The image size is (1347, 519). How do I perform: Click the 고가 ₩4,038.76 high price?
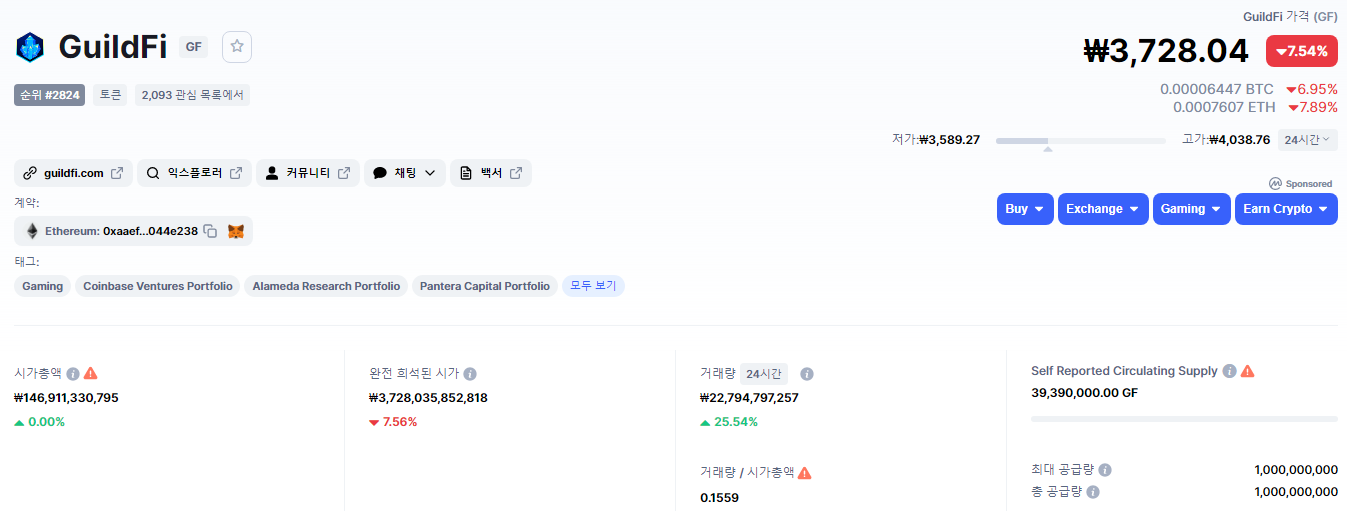(1226, 140)
